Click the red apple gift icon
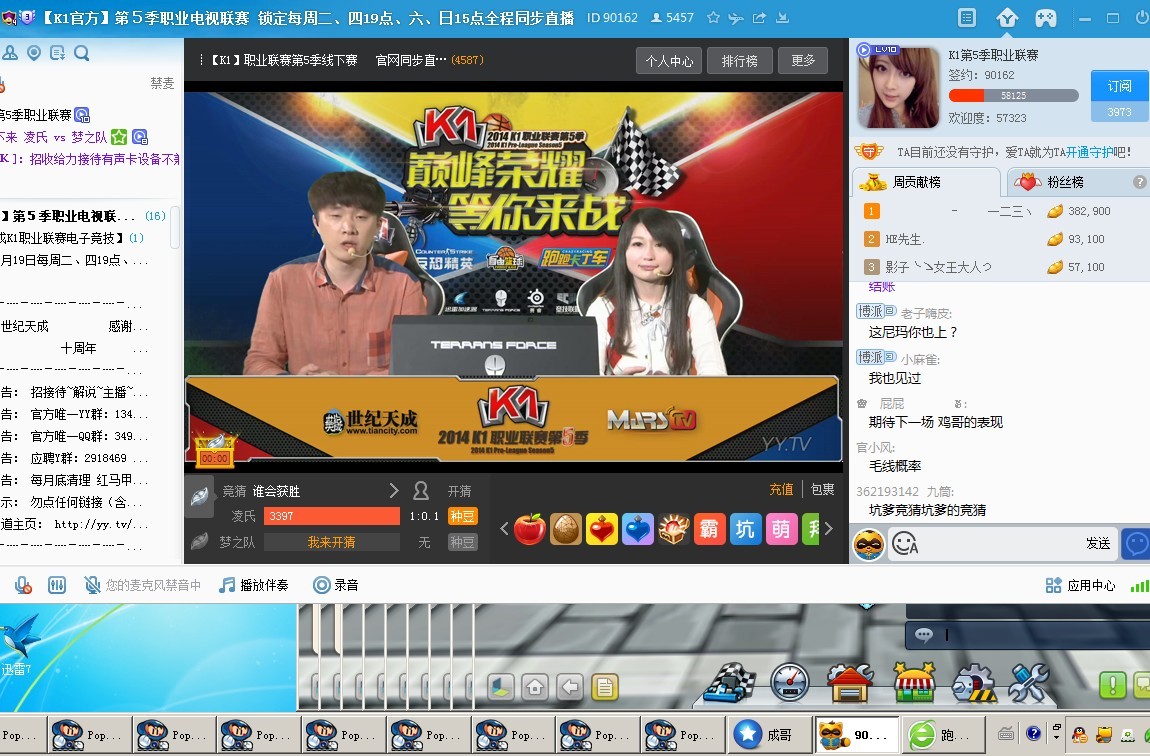 (x=530, y=529)
